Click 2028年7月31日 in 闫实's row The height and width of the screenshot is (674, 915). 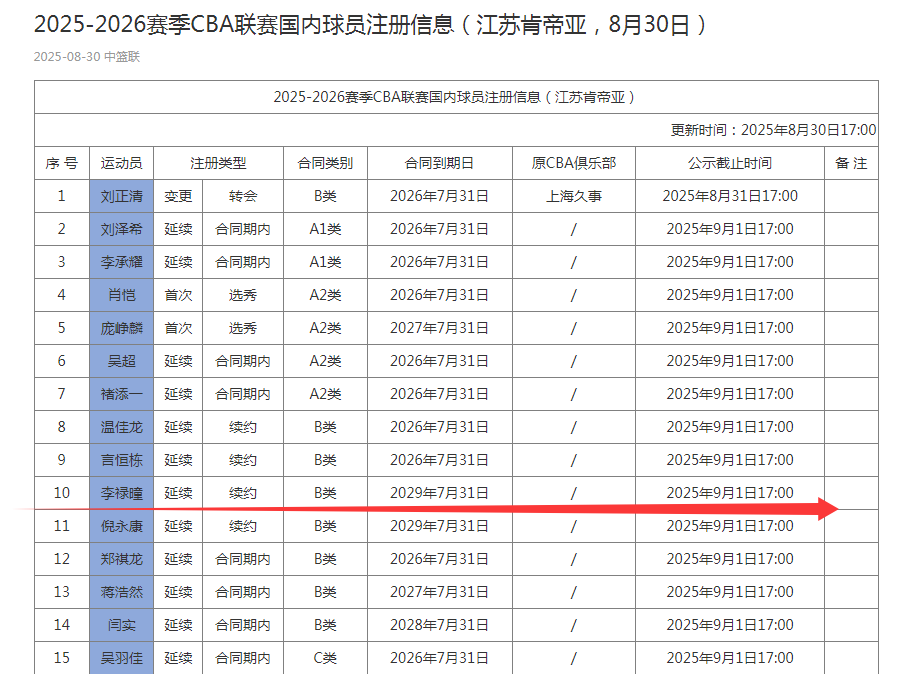[x=439, y=625]
